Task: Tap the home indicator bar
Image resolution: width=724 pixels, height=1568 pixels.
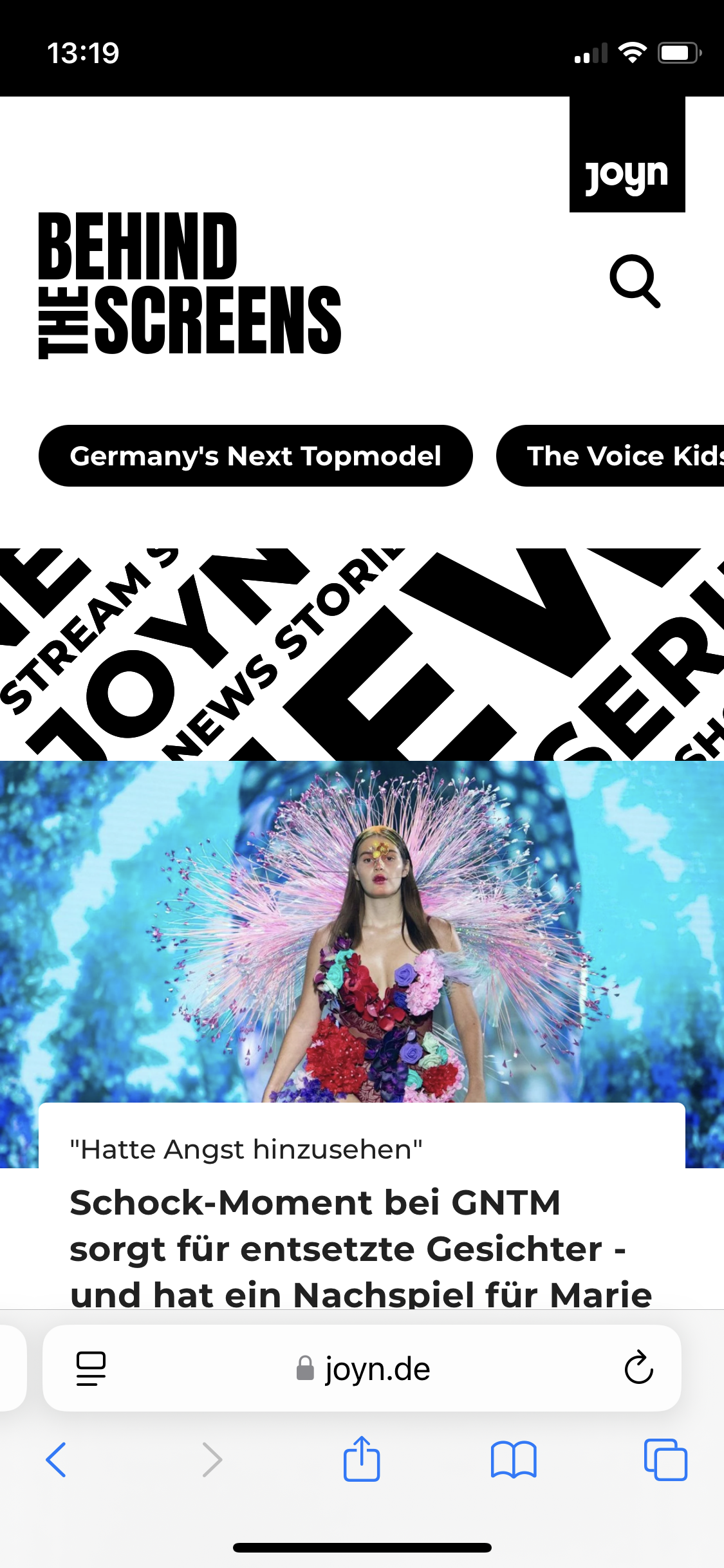Action: pyautogui.click(x=362, y=1547)
